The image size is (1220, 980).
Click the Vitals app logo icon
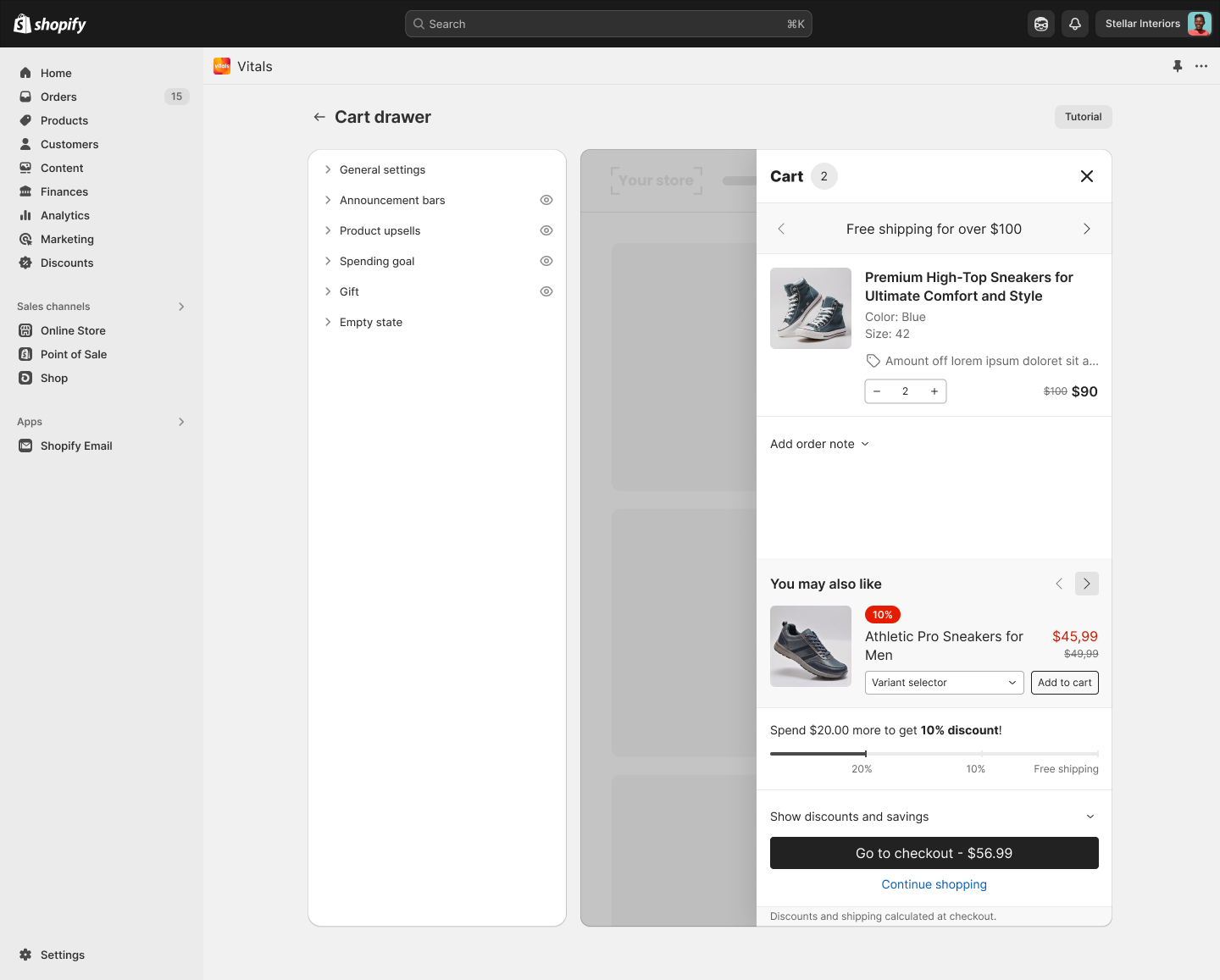(222, 66)
